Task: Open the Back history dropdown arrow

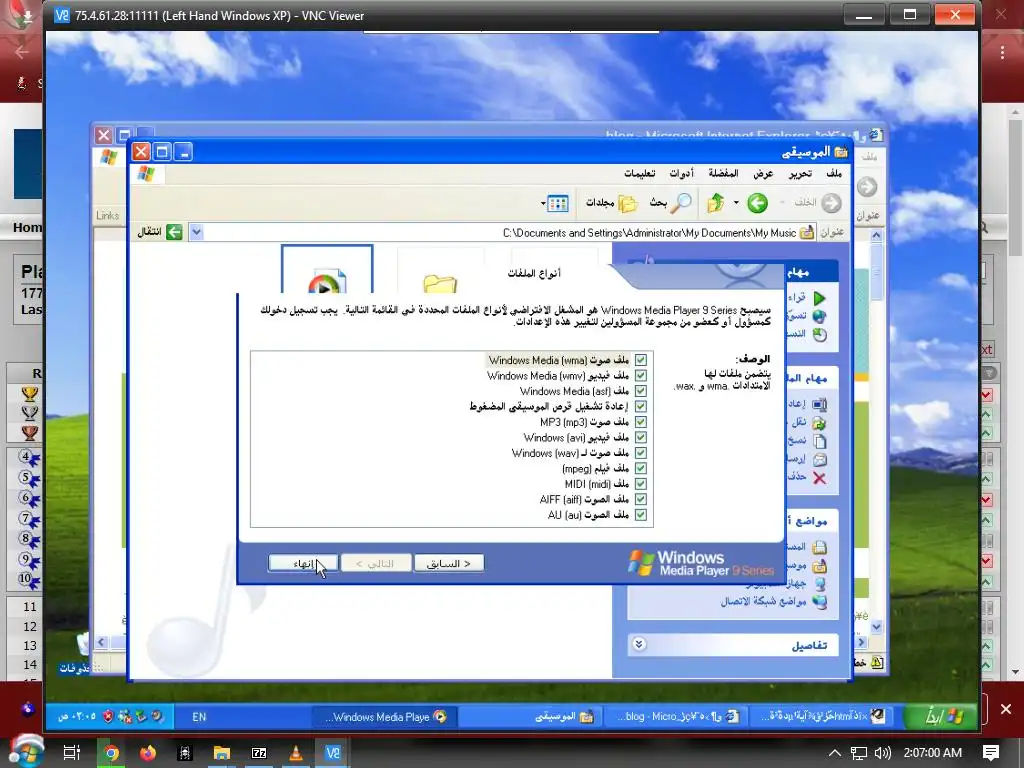Action: [736, 203]
